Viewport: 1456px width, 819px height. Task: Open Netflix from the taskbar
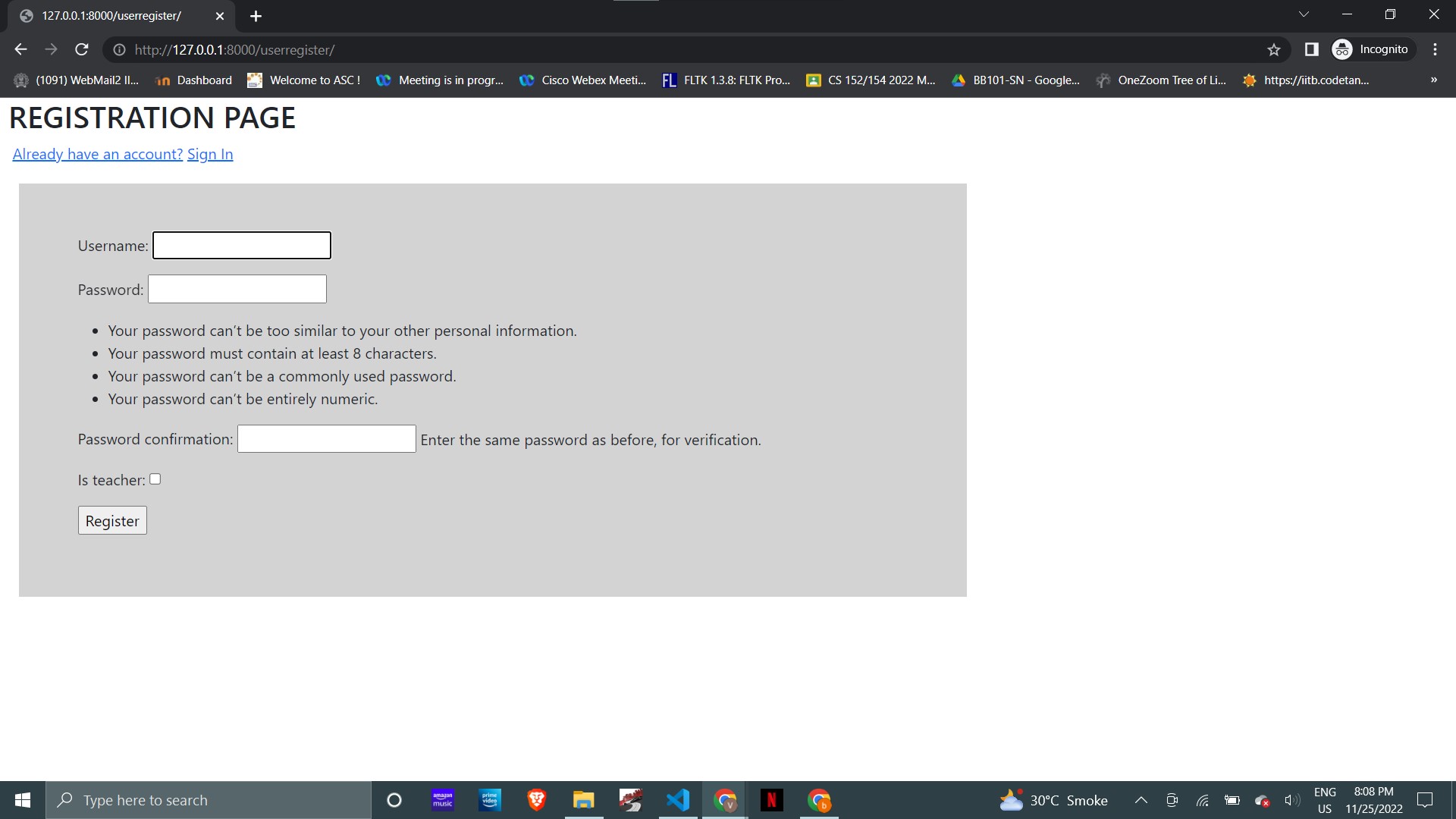coord(772,799)
